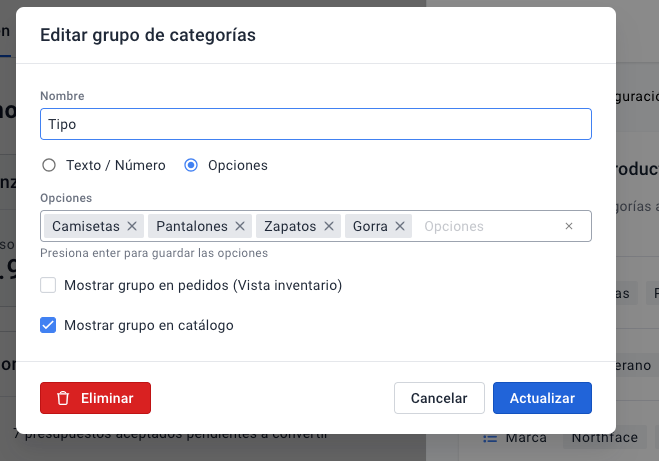Click the Zapatos chip label
Viewport: 659px width, 461px height.
(x=290, y=227)
